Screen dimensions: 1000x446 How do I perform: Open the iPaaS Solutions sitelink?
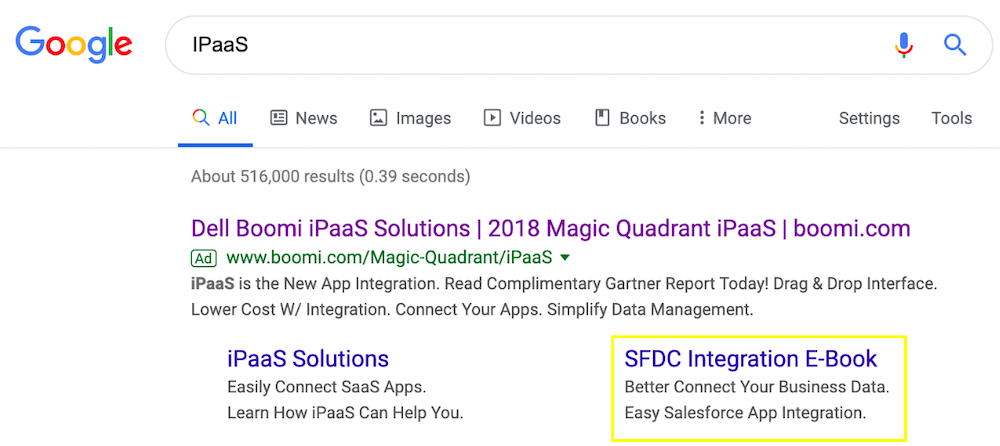coord(308,358)
